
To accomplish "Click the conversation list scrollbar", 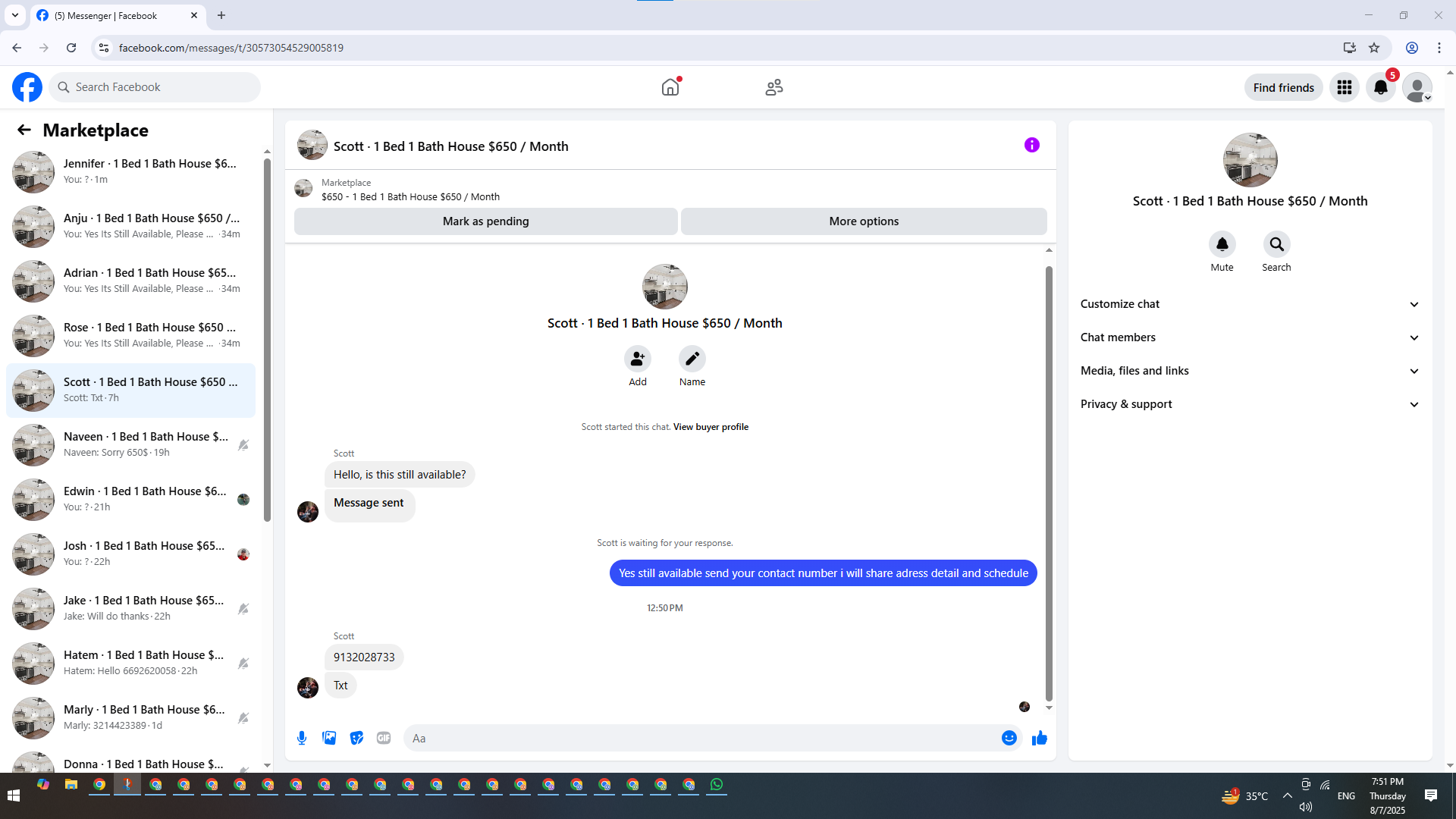I will point(267,340).
